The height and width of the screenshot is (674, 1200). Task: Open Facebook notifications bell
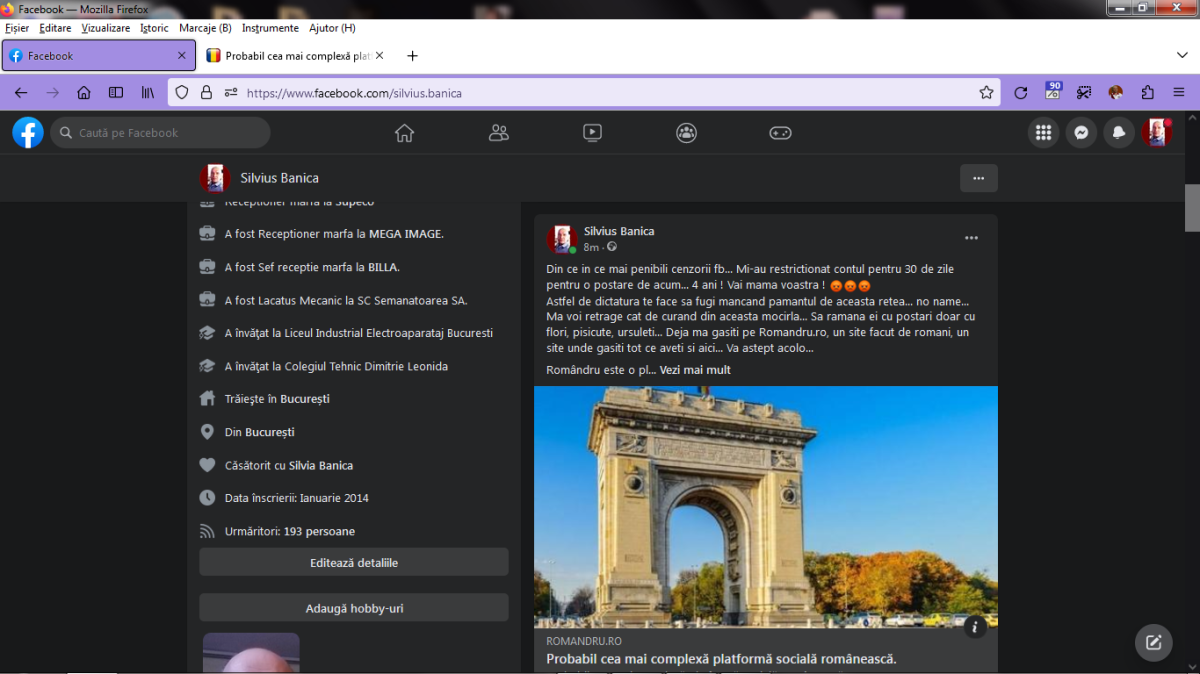[1119, 132]
